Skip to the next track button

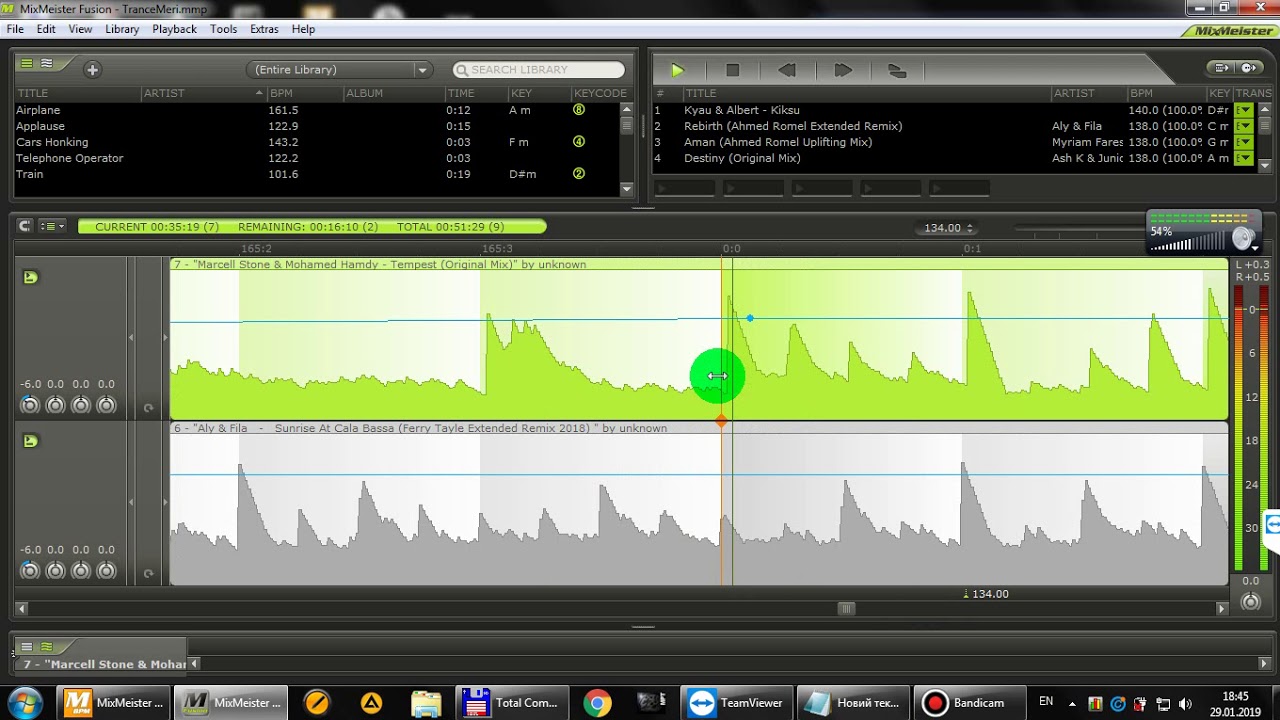coord(843,70)
